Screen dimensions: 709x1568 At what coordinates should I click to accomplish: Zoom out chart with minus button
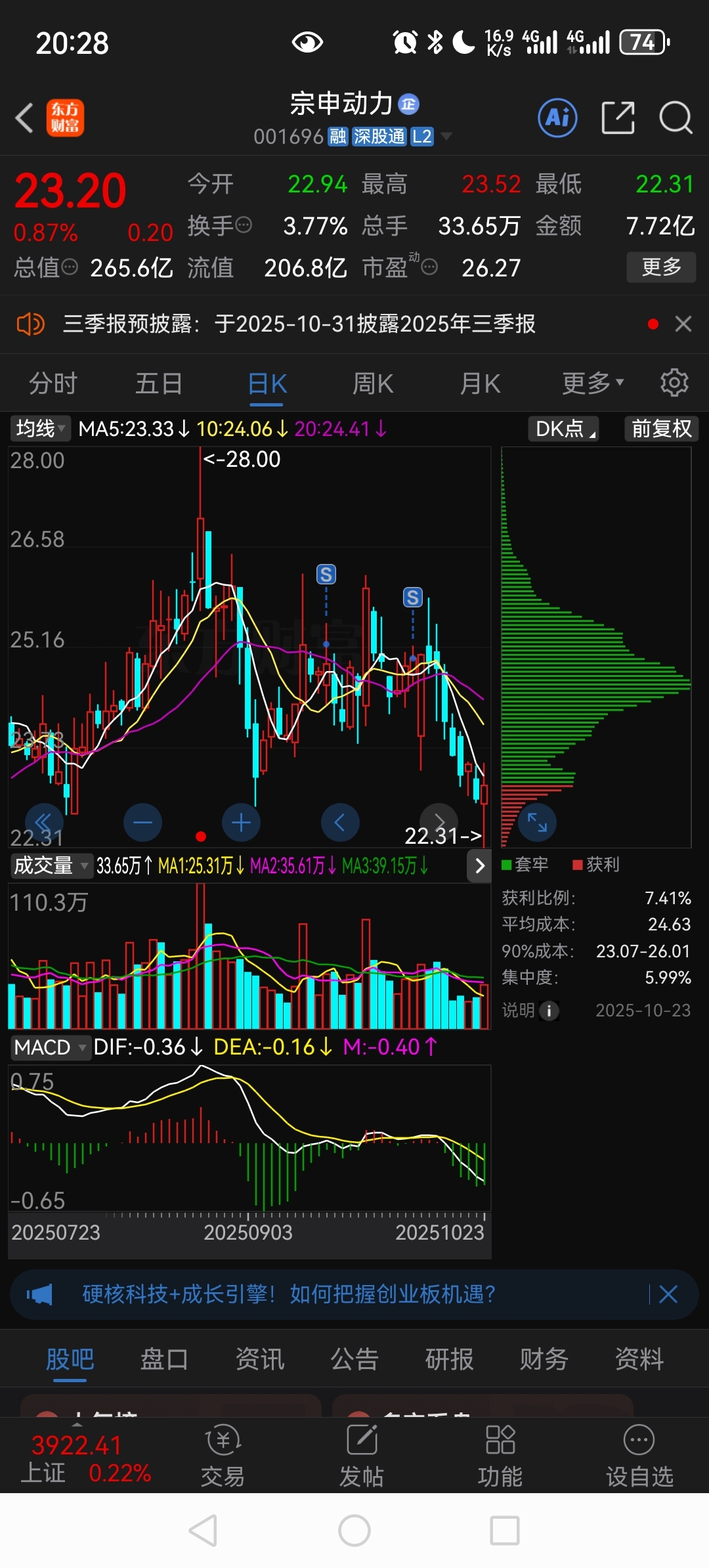[x=142, y=822]
